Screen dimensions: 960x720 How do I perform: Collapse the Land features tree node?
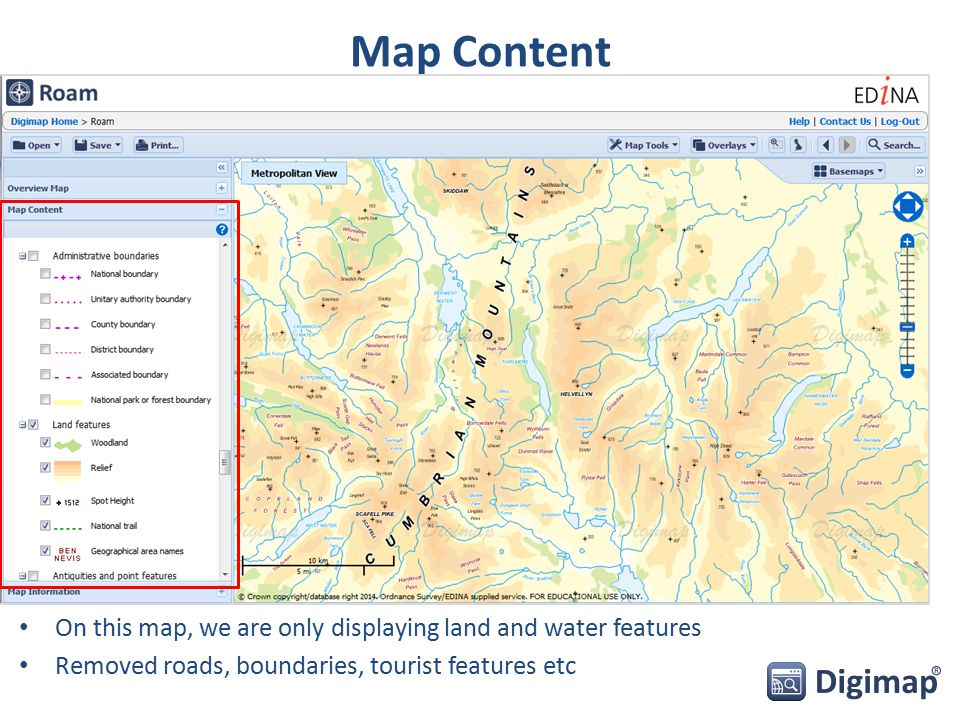(23, 424)
